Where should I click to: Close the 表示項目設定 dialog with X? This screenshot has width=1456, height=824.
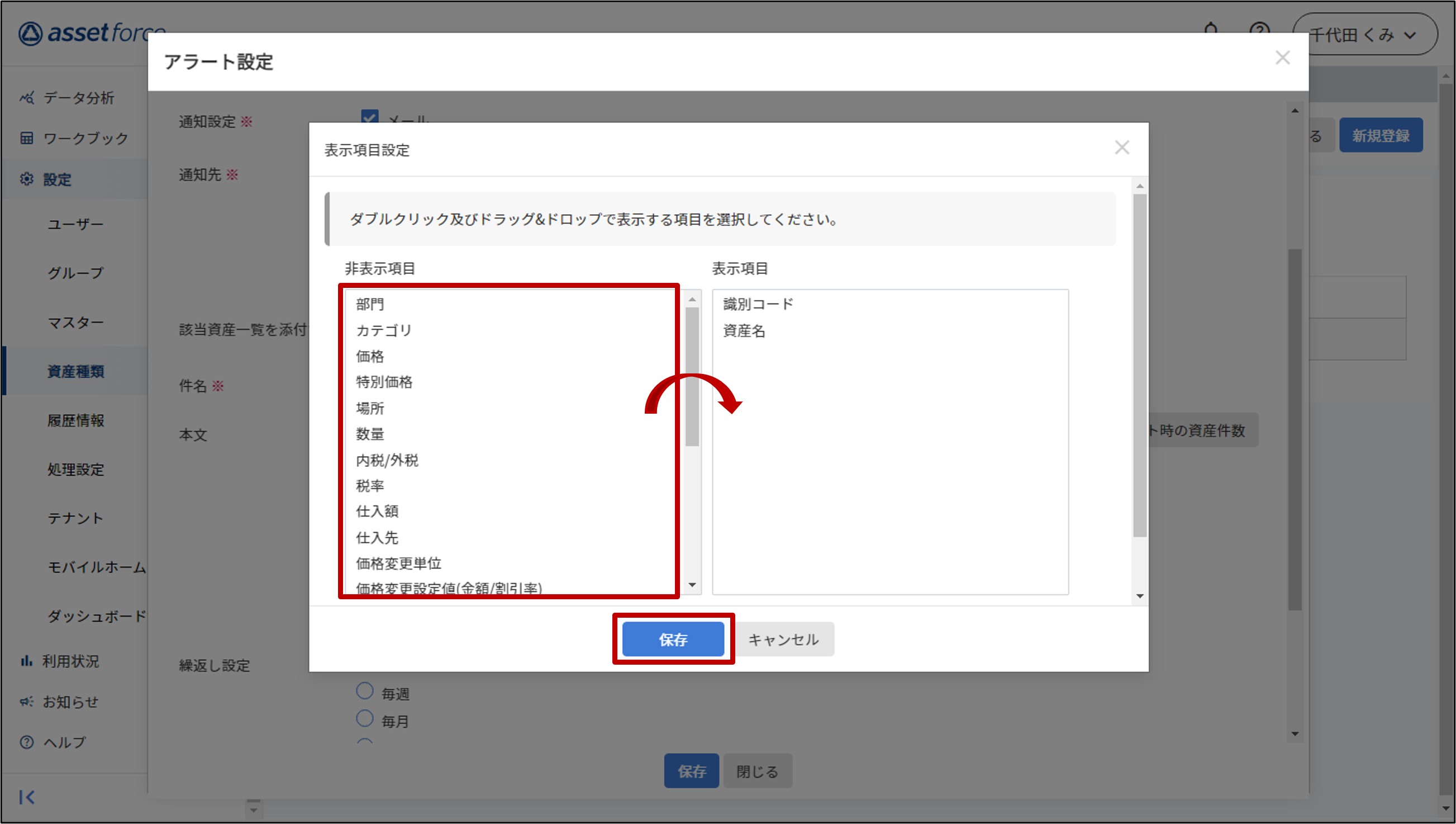pos(1122,148)
